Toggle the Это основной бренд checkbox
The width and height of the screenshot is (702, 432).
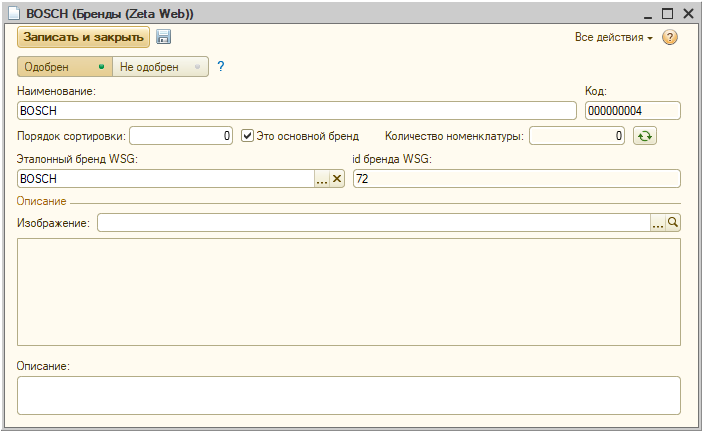pos(247,135)
